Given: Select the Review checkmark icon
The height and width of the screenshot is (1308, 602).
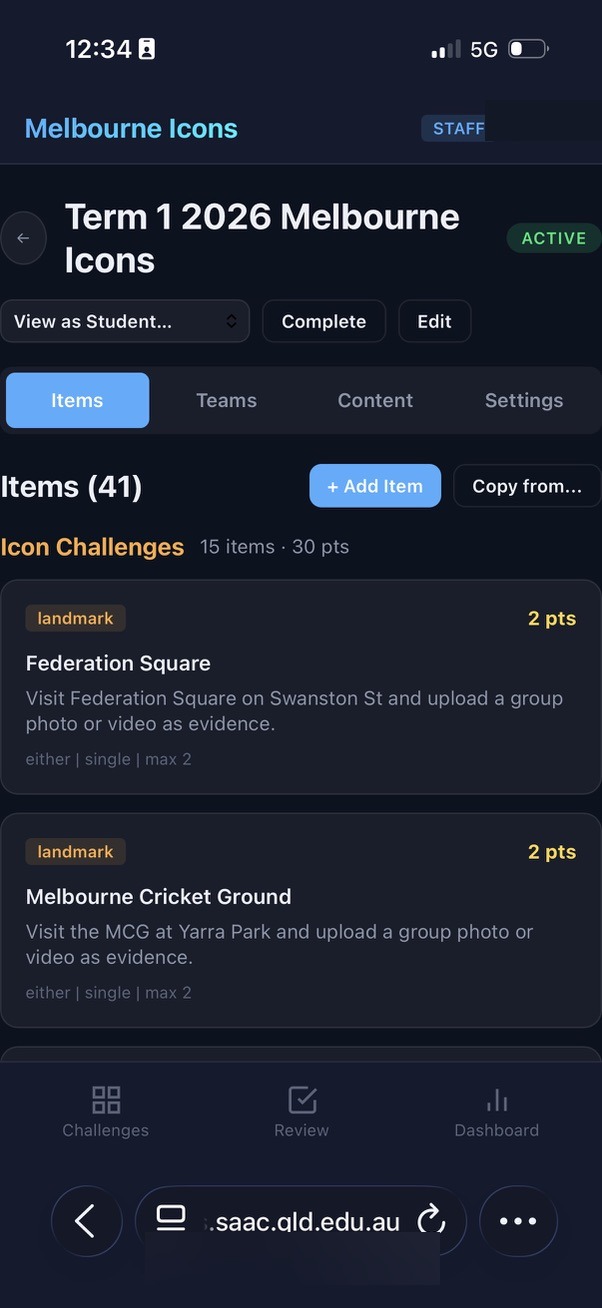Looking at the screenshot, I should [x=301, y=1110].
